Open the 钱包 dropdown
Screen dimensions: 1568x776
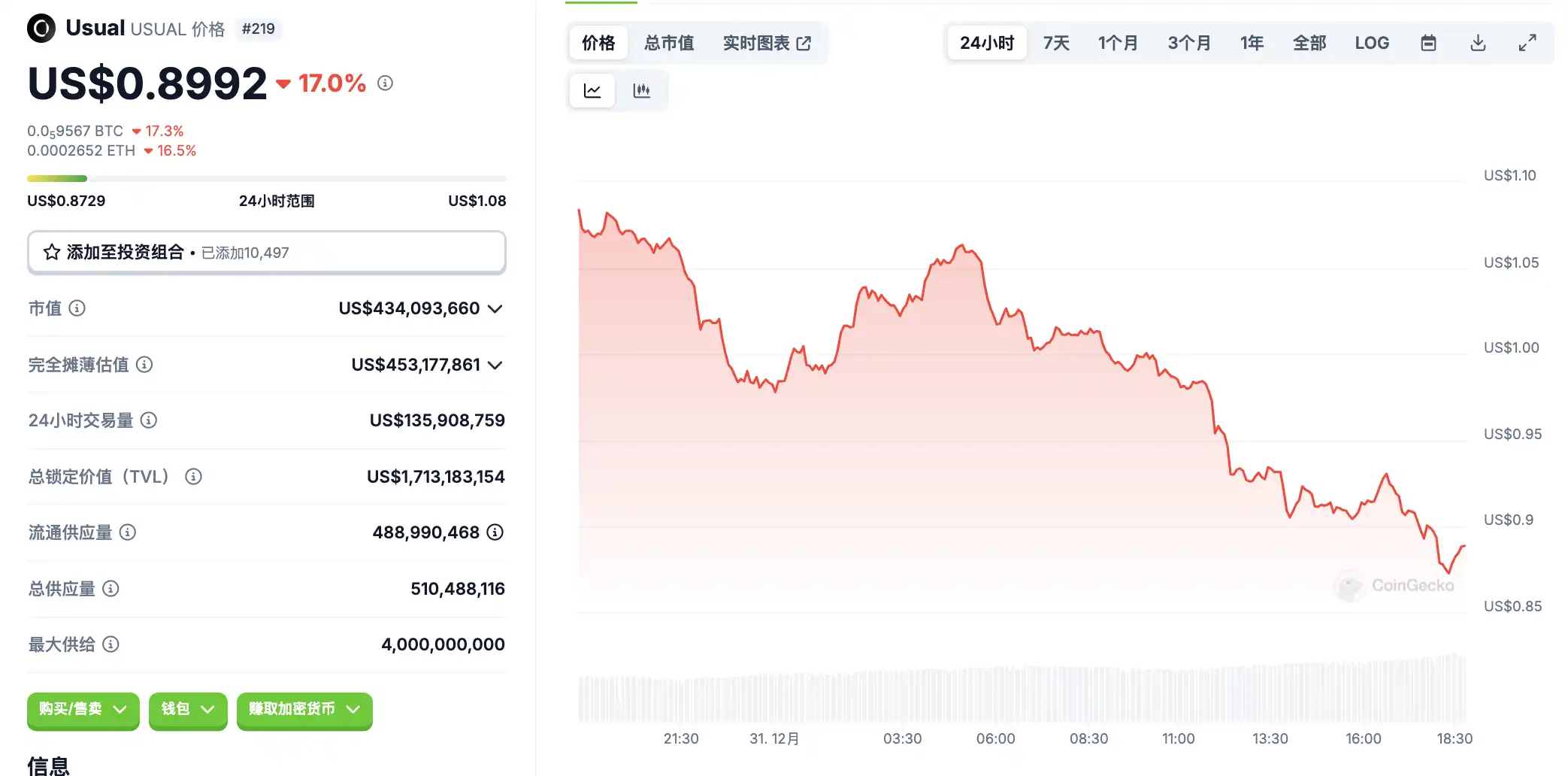coord(188,709)
